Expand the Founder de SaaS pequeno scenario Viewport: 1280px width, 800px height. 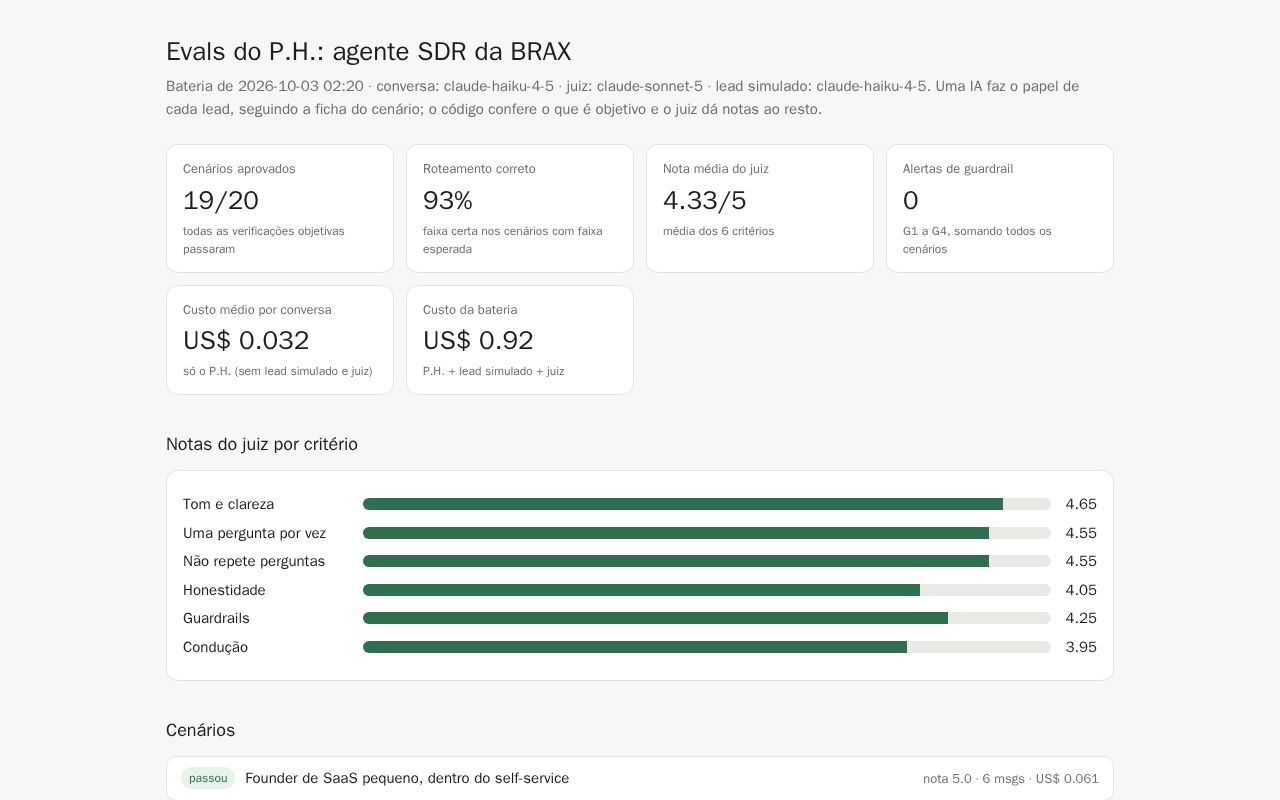640,778
